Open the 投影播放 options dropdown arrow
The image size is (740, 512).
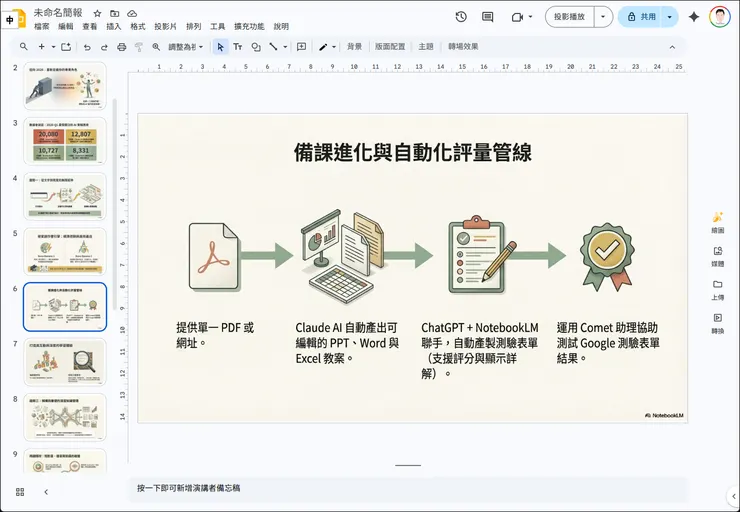(603, 17)
